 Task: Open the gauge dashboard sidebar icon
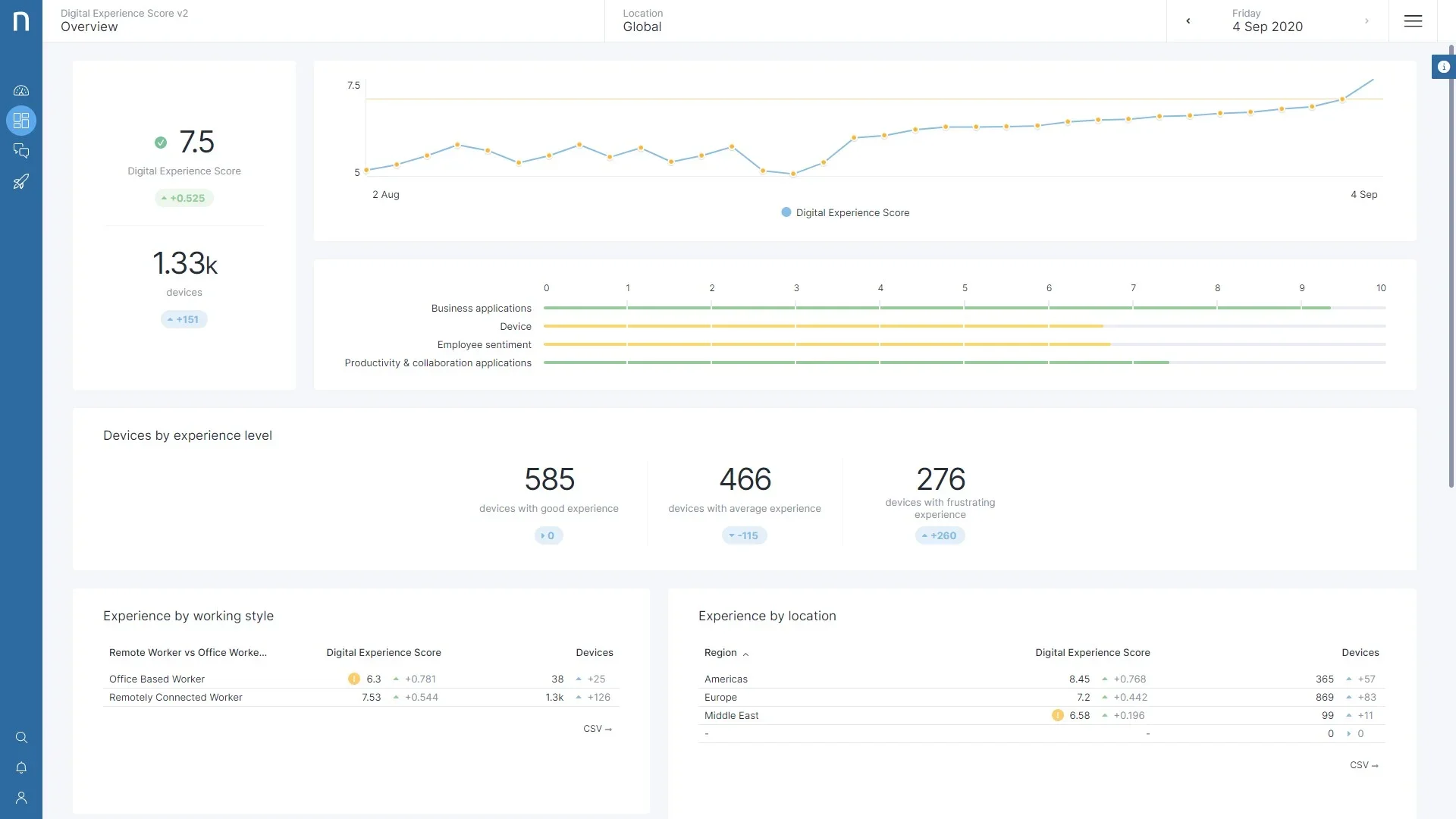pyautogui.click(x=21, y=90)
